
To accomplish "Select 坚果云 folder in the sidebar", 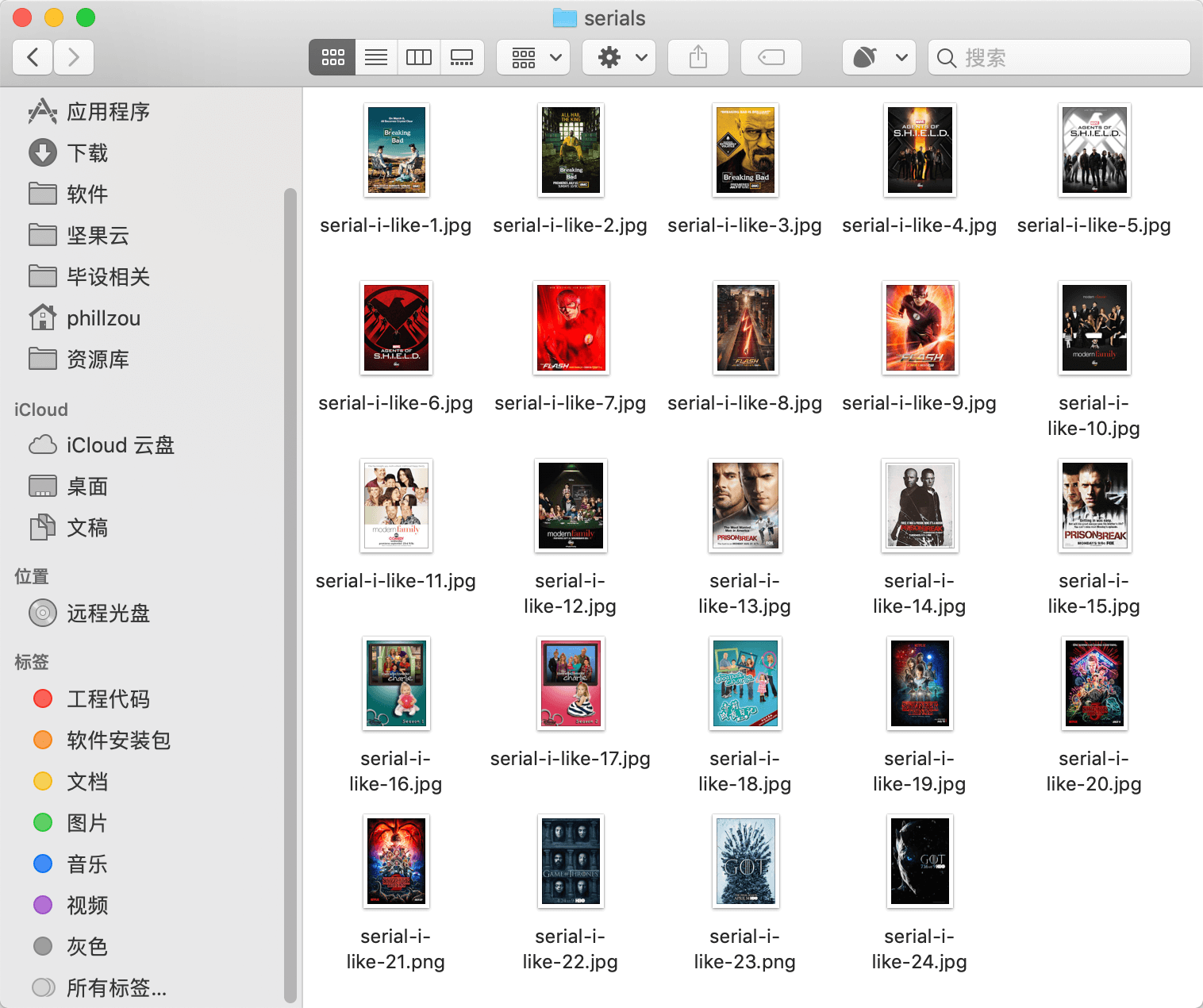I will (x=79, y=236).
